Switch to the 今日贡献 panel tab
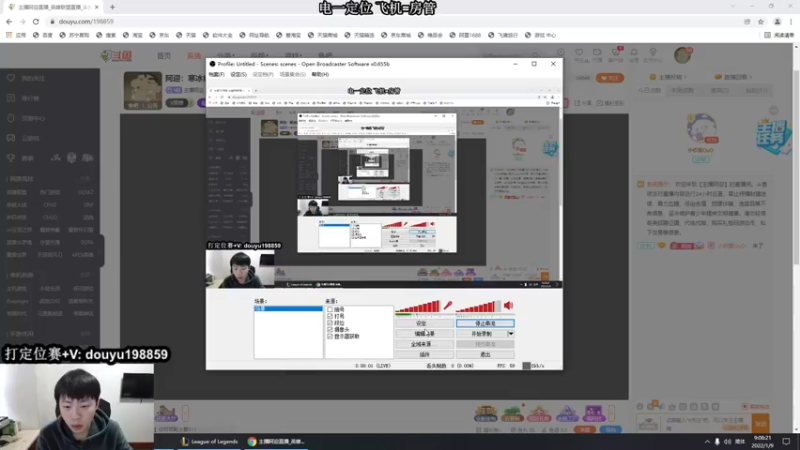This screenshot has width=800, height=450. click(x=649, y=90)
